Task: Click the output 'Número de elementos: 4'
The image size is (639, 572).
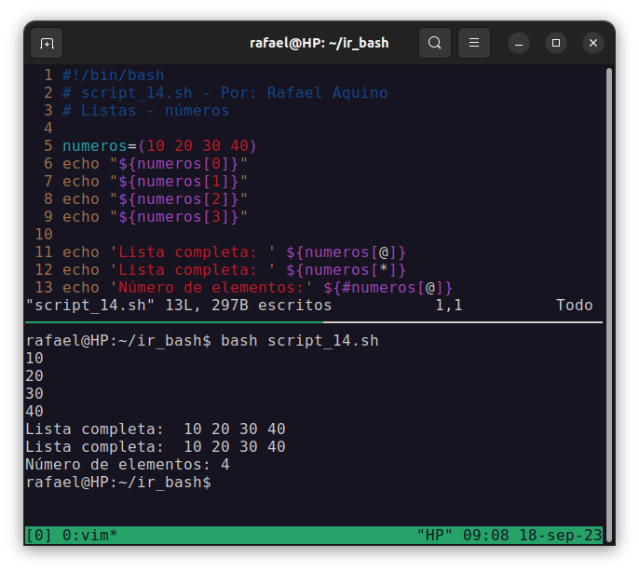Action: (x=128, y=464)
